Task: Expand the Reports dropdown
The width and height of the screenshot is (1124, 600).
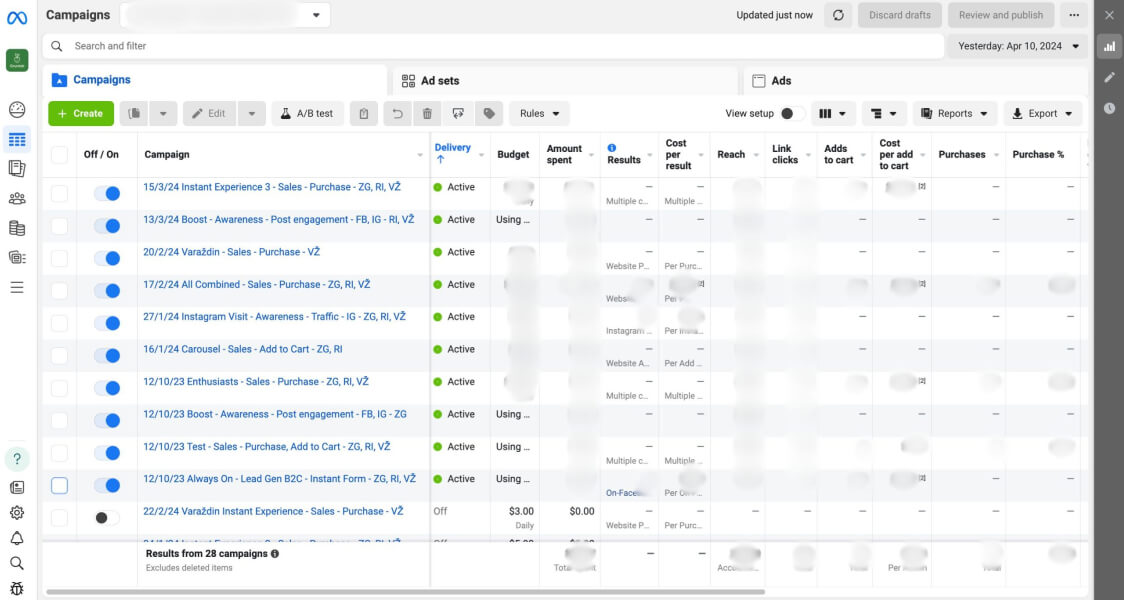Action: (x=955, y=113)
